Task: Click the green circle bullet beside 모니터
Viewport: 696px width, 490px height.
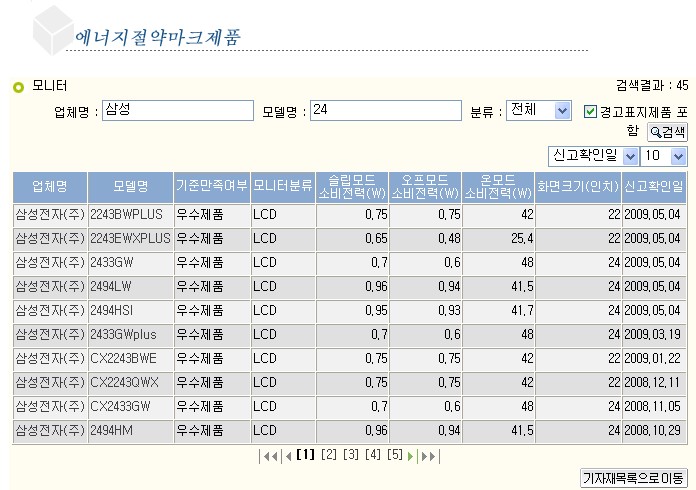Action: click(x=19, y=87)
